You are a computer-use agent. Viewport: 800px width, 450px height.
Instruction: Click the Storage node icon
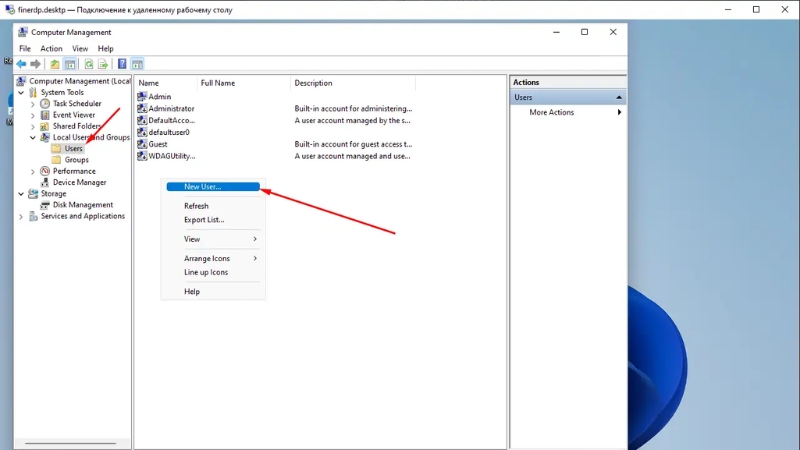coord(33,193)
